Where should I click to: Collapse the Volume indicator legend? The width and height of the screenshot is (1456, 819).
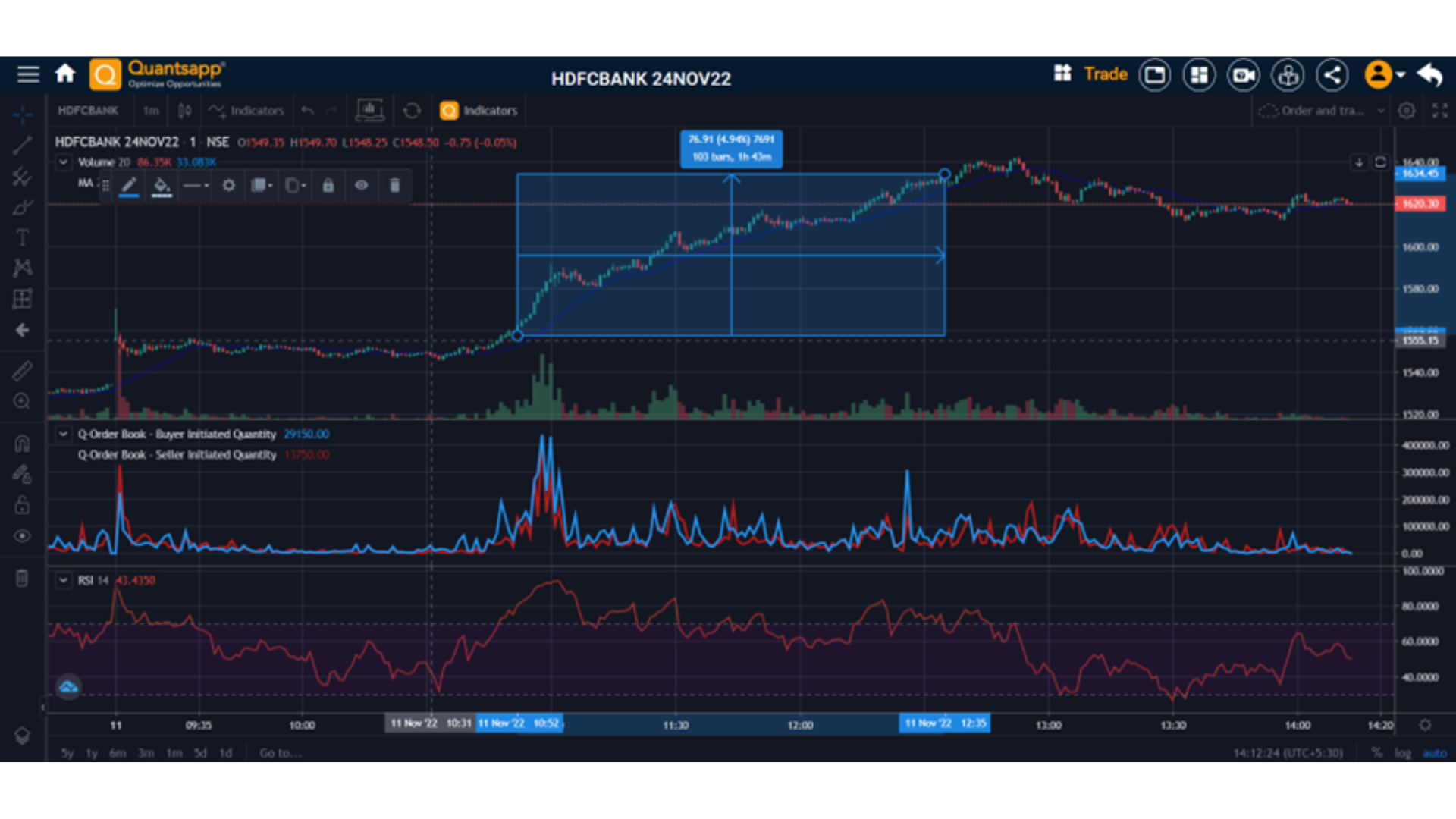click(63, 162)
